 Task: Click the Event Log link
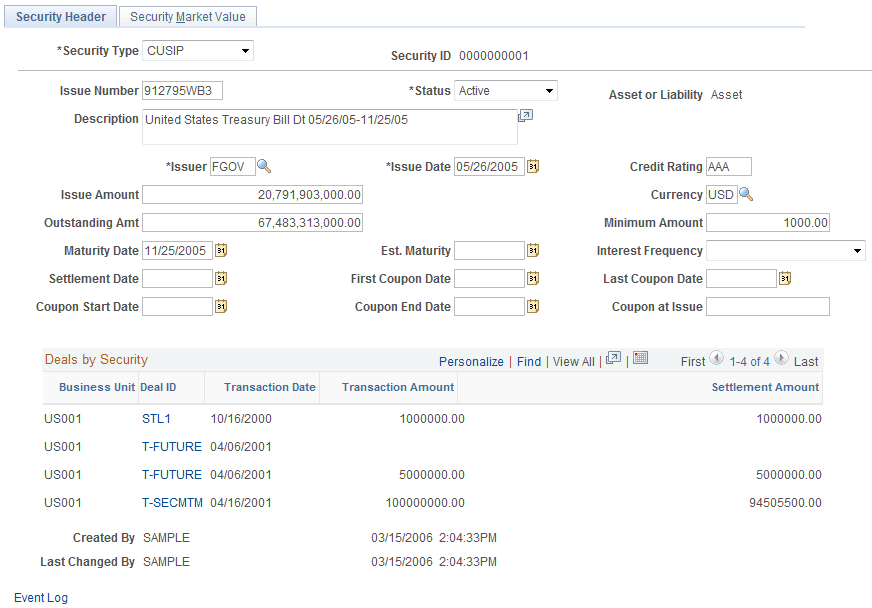[40, 597]
